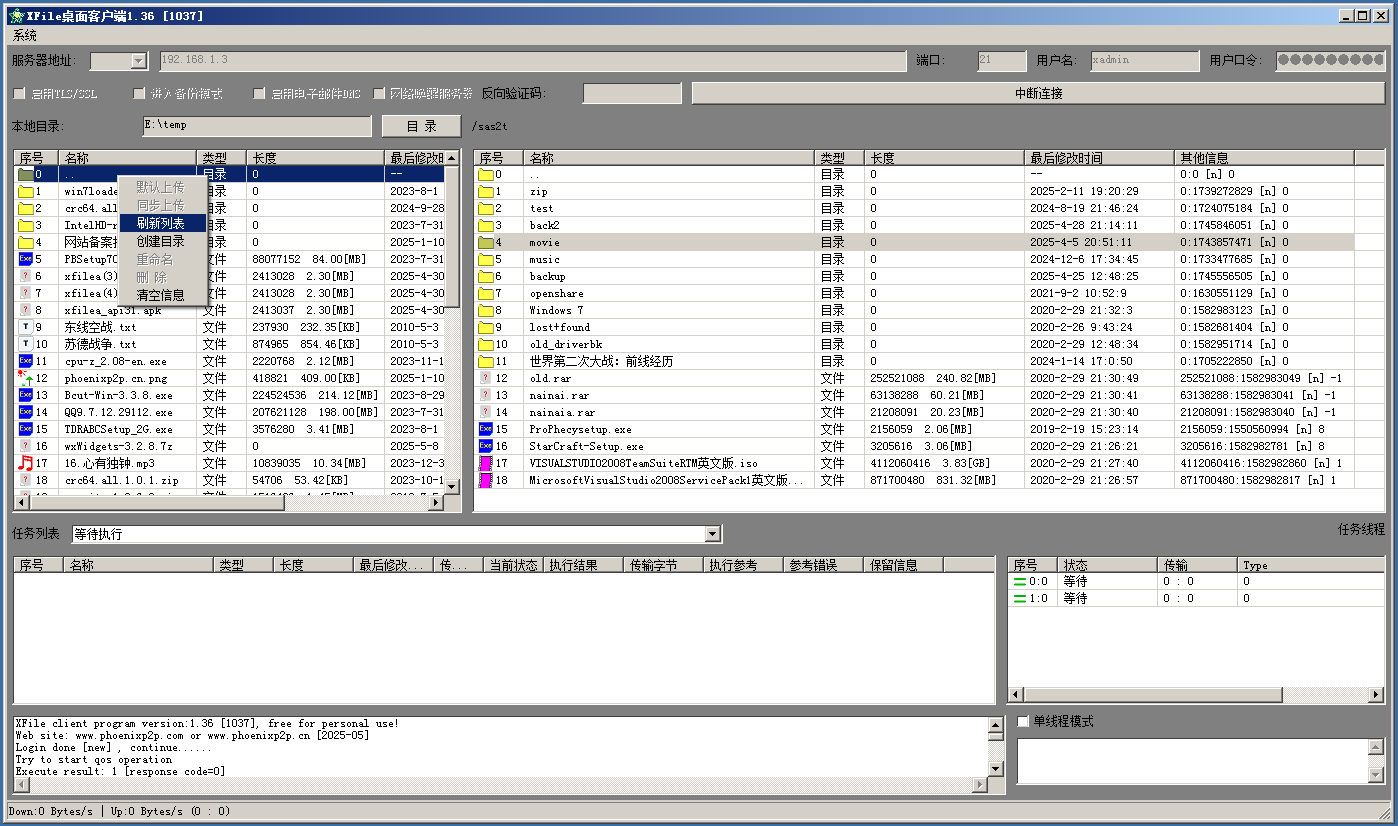Choose 刷新列表 from the context menu

(160, 223)
